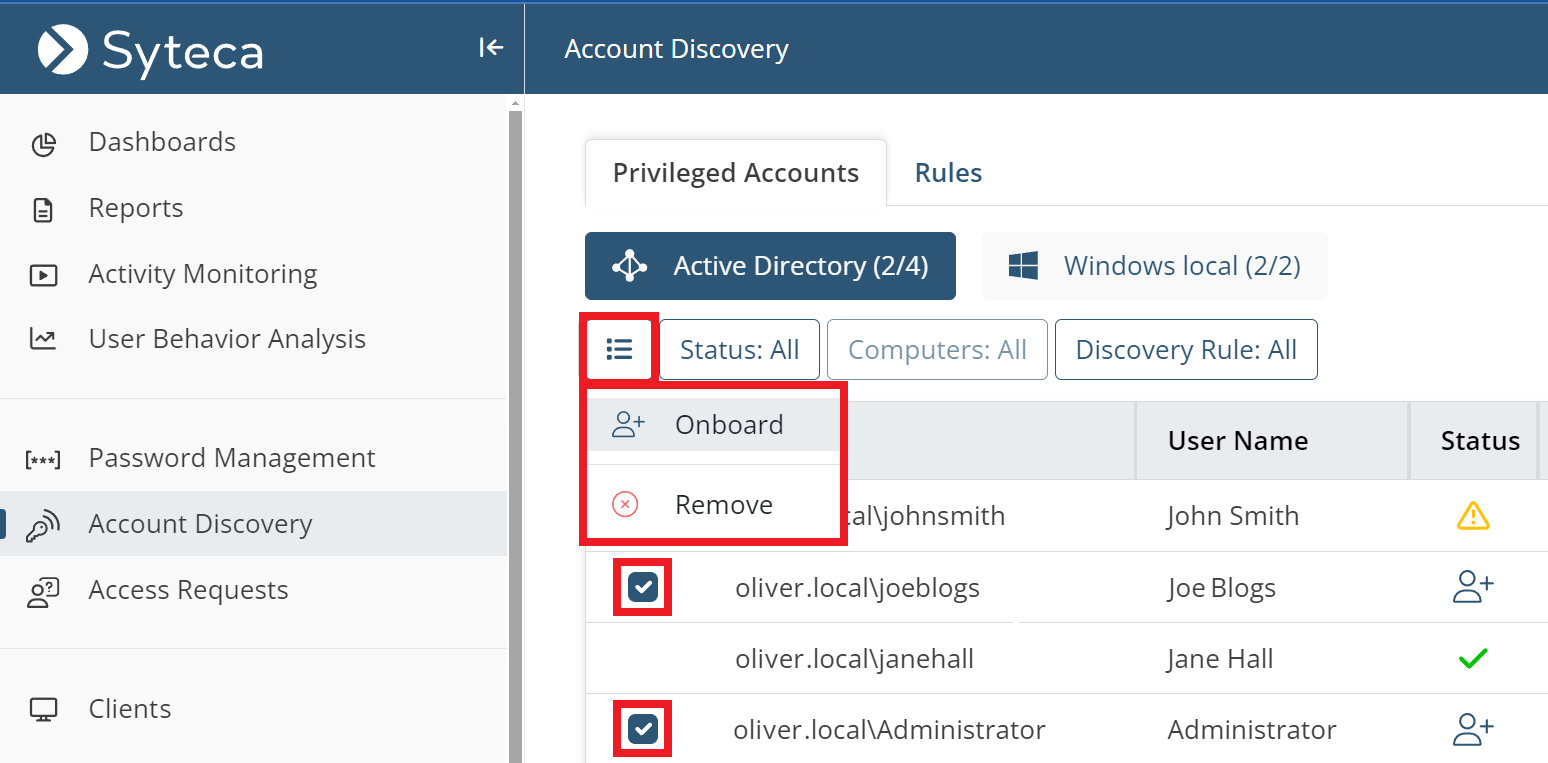Click the onboard icon in Joe Blogs row
The height and width of the screenshot is (763, 1548).
[1472, 587]
